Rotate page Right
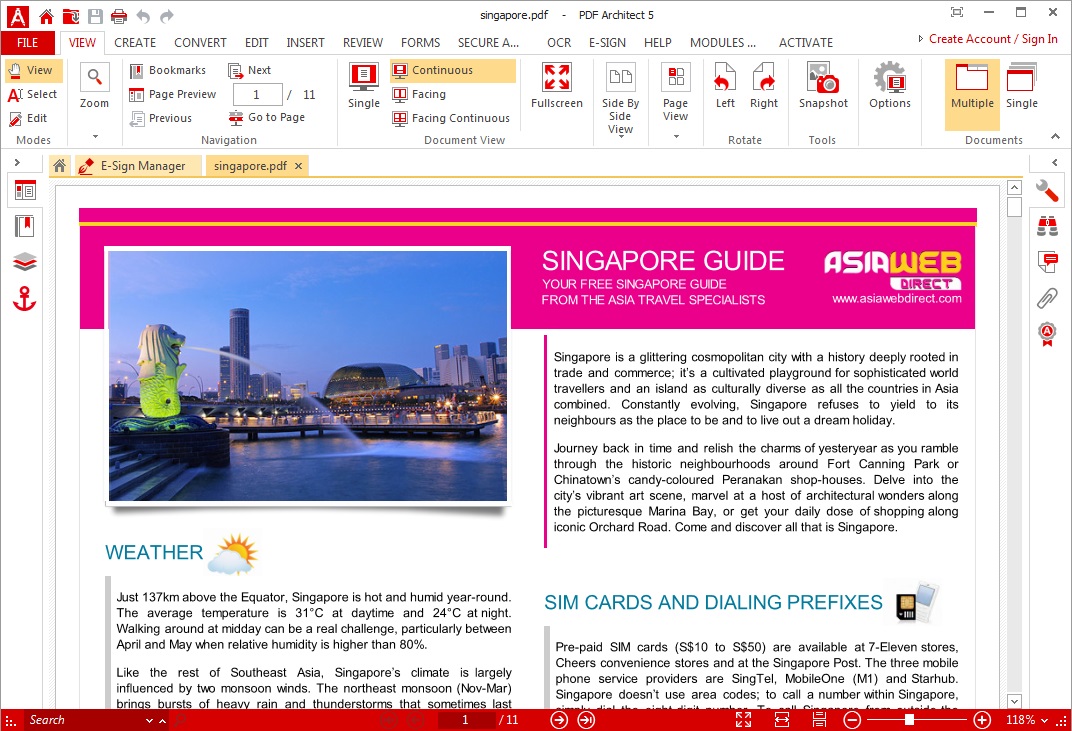 pos(764,85)
